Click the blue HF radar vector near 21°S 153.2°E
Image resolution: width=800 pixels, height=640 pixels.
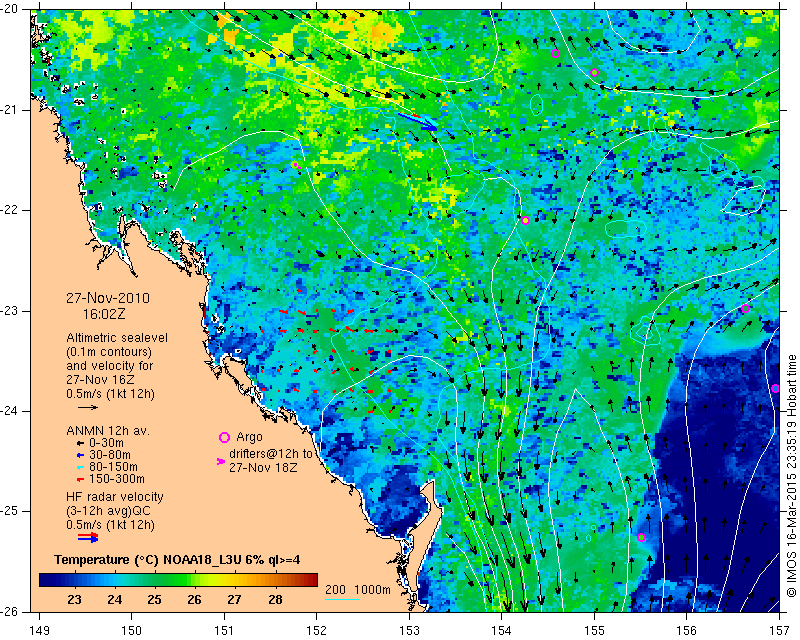417,121
